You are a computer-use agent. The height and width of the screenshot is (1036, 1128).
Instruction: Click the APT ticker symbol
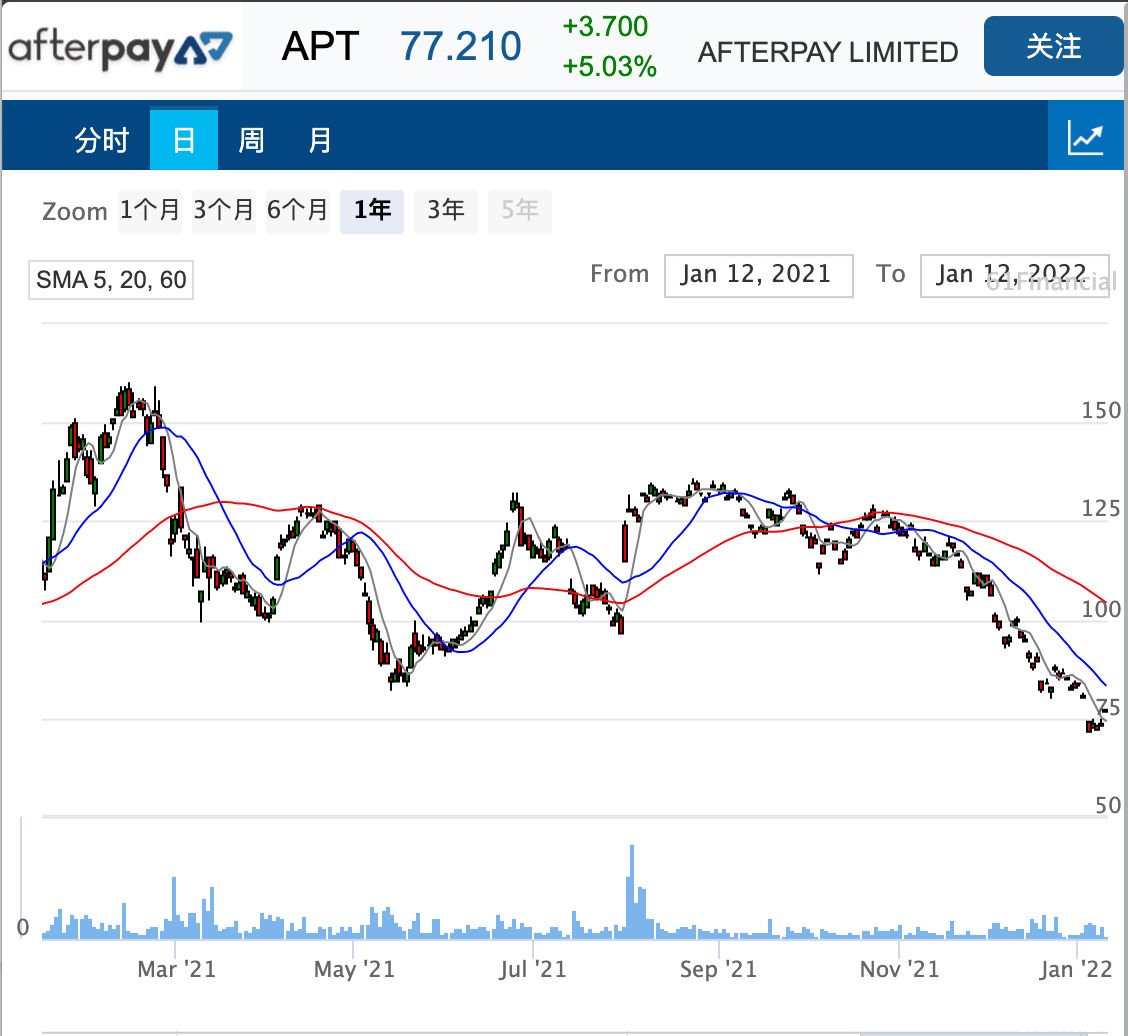(x=320, y=47)
